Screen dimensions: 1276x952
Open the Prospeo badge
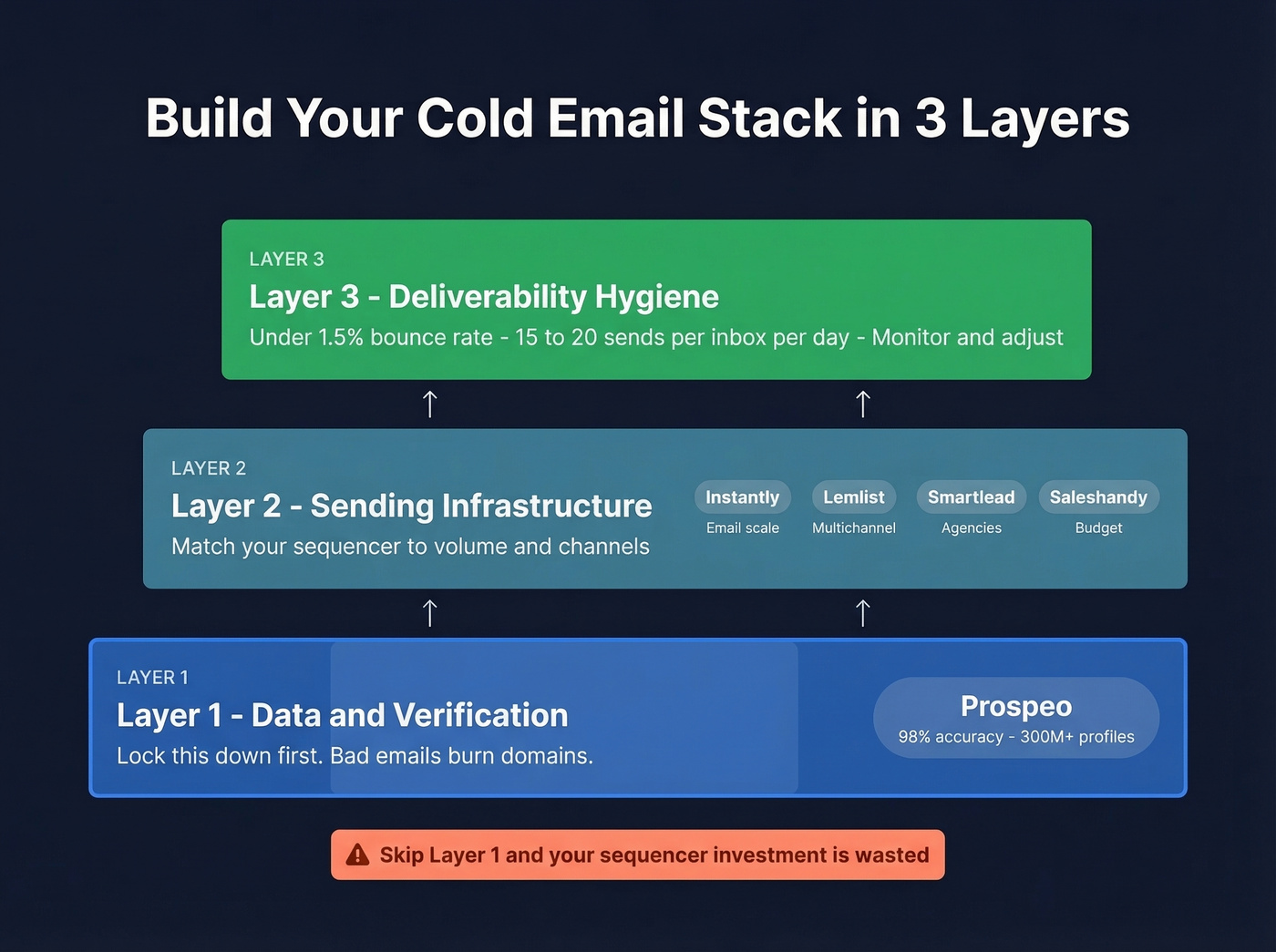[1015, 718]
